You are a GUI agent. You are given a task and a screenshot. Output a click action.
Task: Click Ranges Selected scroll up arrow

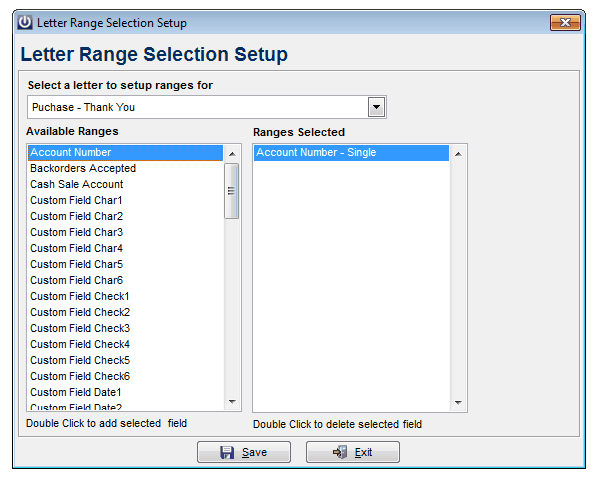(458, 154)
